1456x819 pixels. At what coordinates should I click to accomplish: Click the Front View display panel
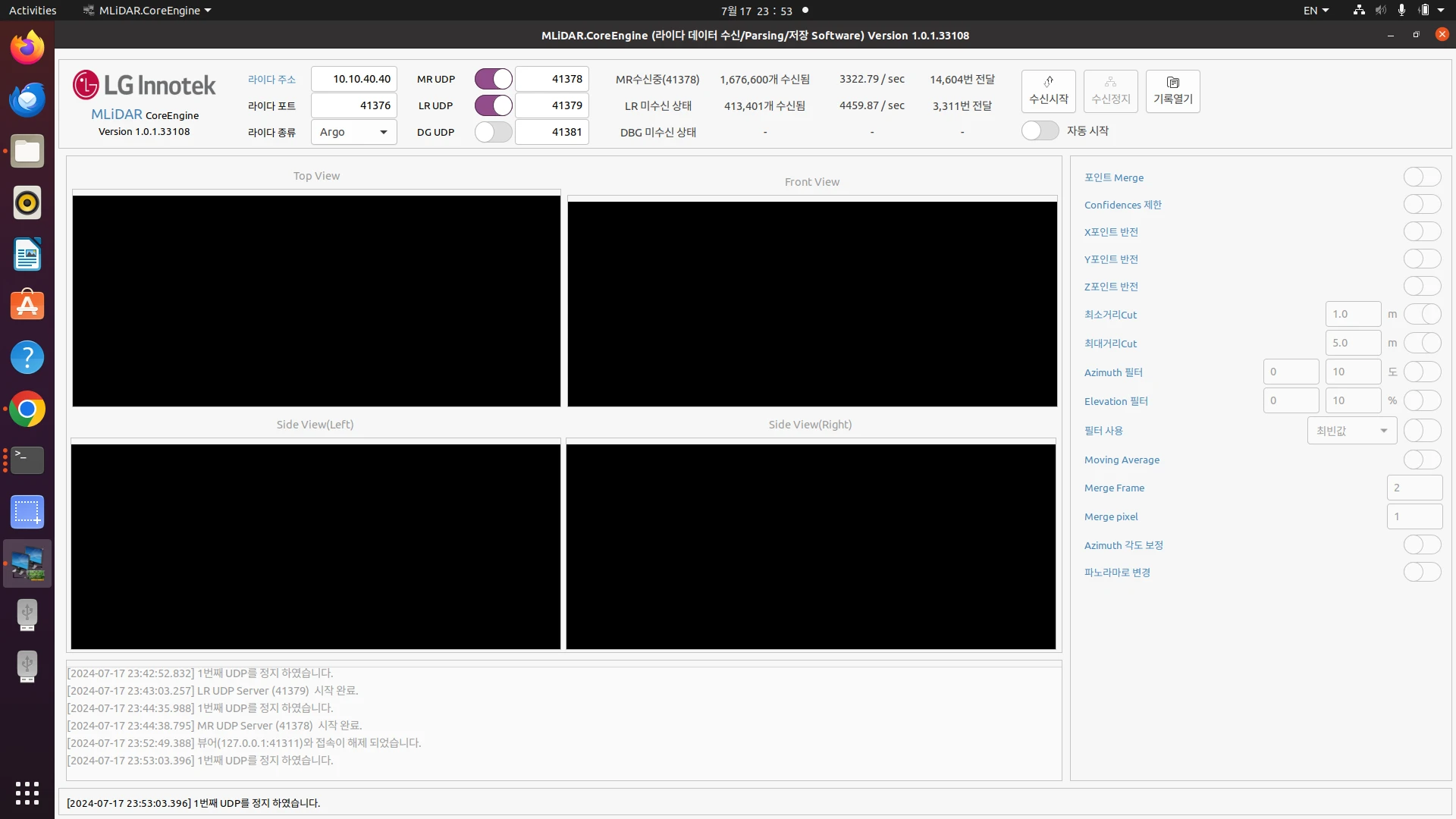click(x=812, y=304)
